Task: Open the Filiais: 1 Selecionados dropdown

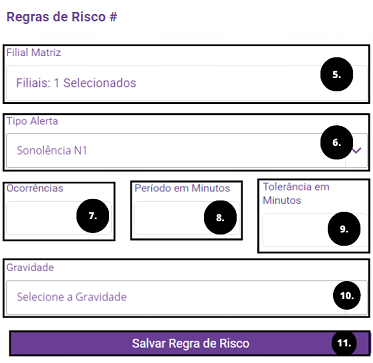Action: click(x=187, y=83)
